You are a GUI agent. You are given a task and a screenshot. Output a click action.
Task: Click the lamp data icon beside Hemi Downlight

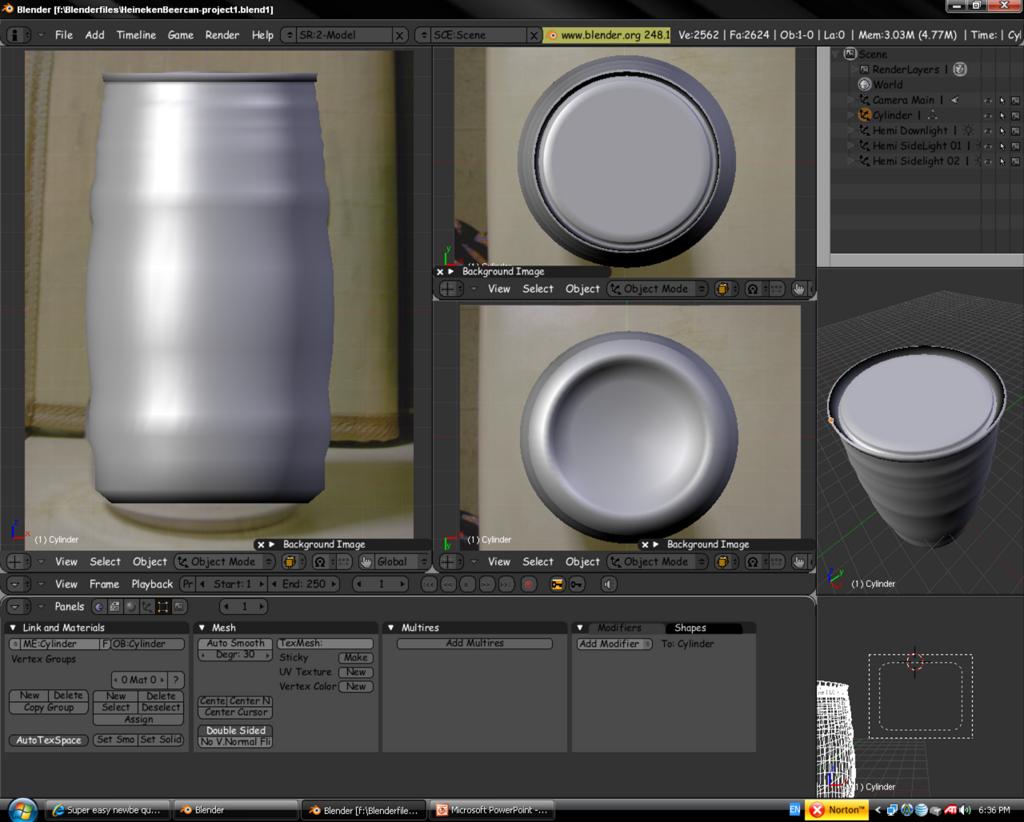(968, 131)
